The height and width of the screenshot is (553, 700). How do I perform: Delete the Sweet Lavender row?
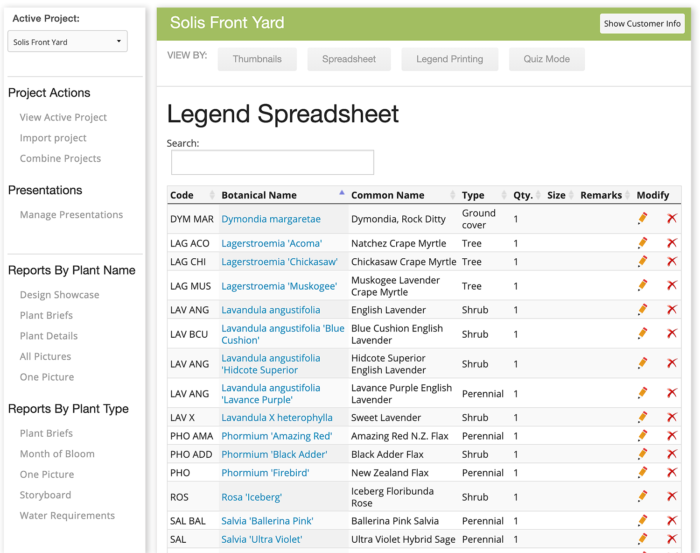click(x=672, y=417)
